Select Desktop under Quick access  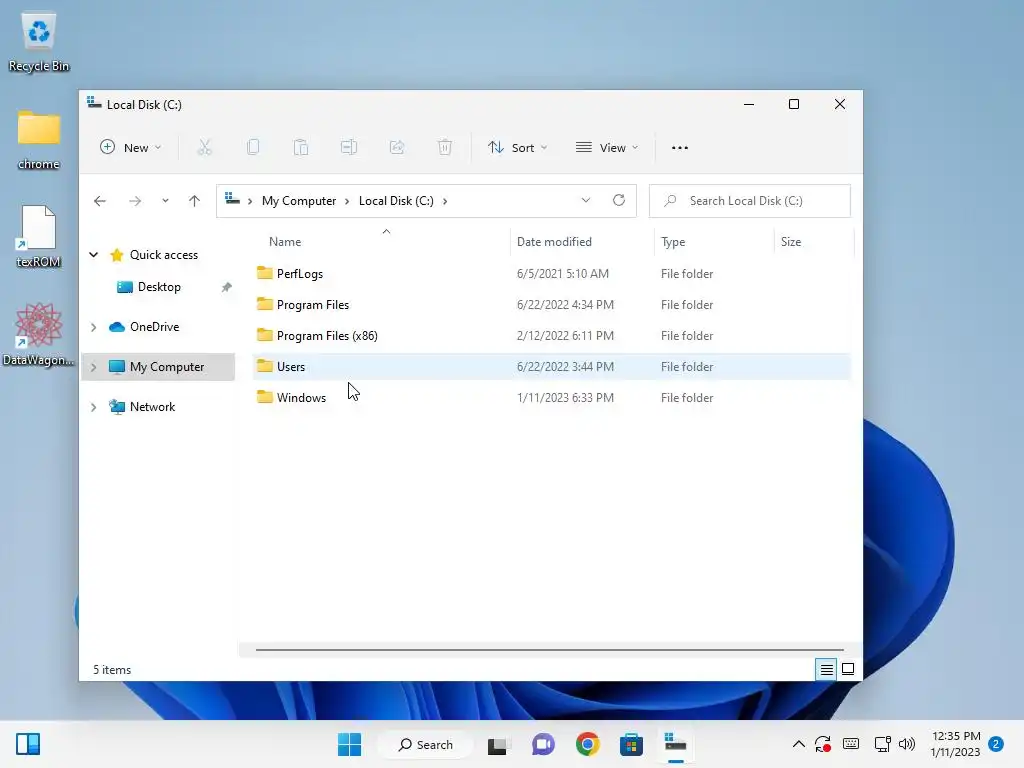(x=159, y=287)
